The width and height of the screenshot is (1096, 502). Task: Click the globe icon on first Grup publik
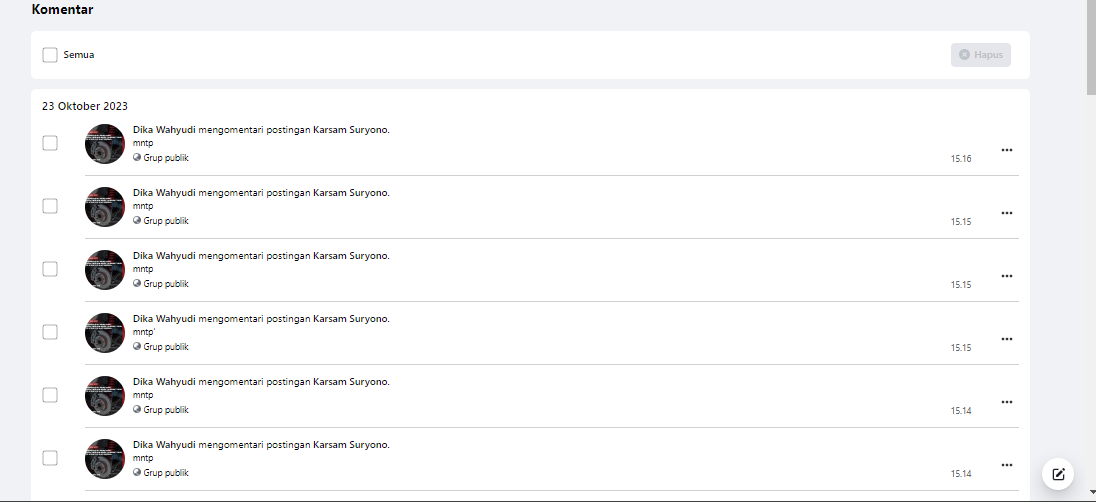click(137, 157)
